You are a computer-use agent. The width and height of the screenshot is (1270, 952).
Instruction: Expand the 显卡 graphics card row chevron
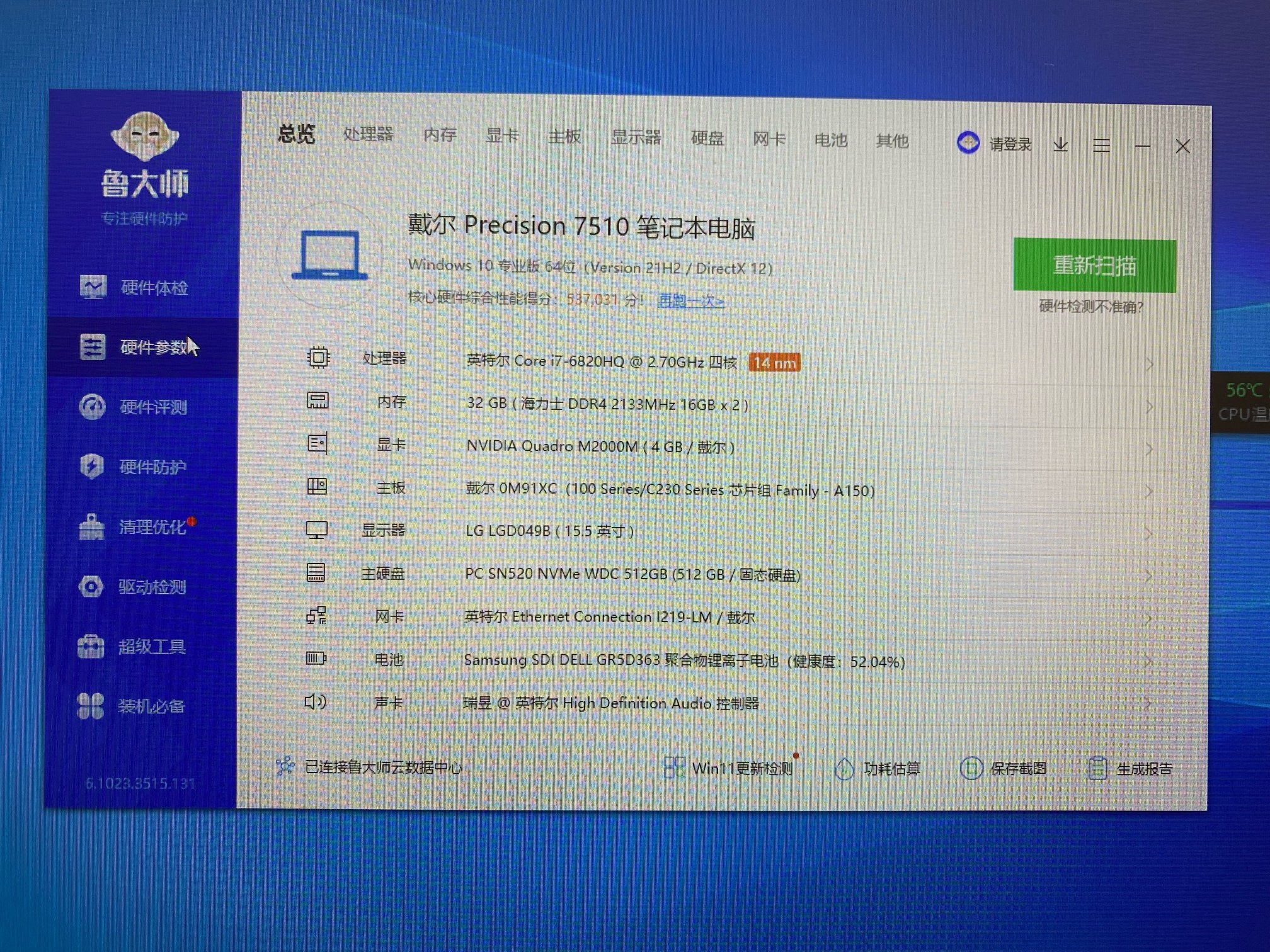(1149, 449)
